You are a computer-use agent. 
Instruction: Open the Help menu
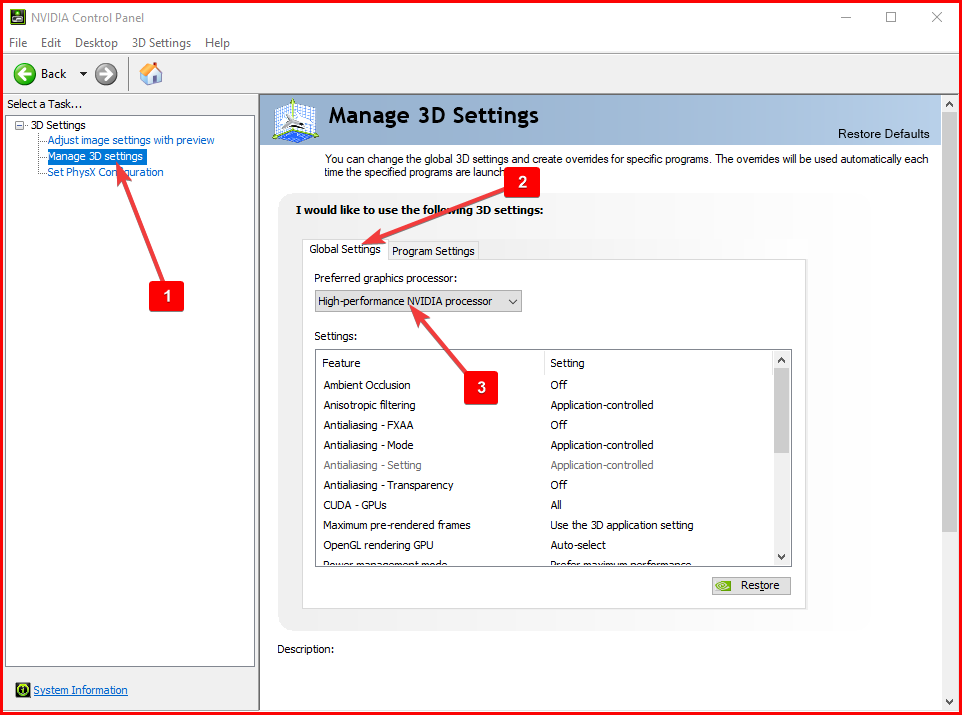217,43
